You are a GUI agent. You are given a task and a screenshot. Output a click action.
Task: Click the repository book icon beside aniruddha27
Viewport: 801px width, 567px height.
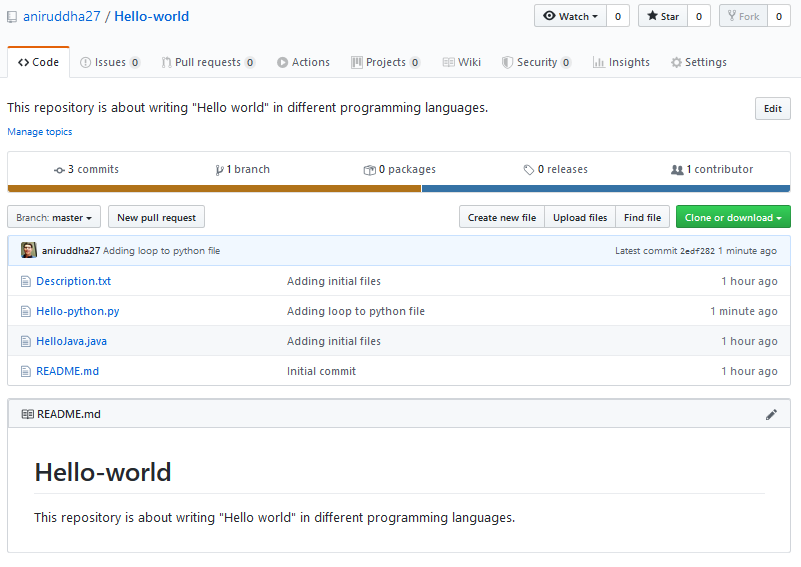coord(12,17)
